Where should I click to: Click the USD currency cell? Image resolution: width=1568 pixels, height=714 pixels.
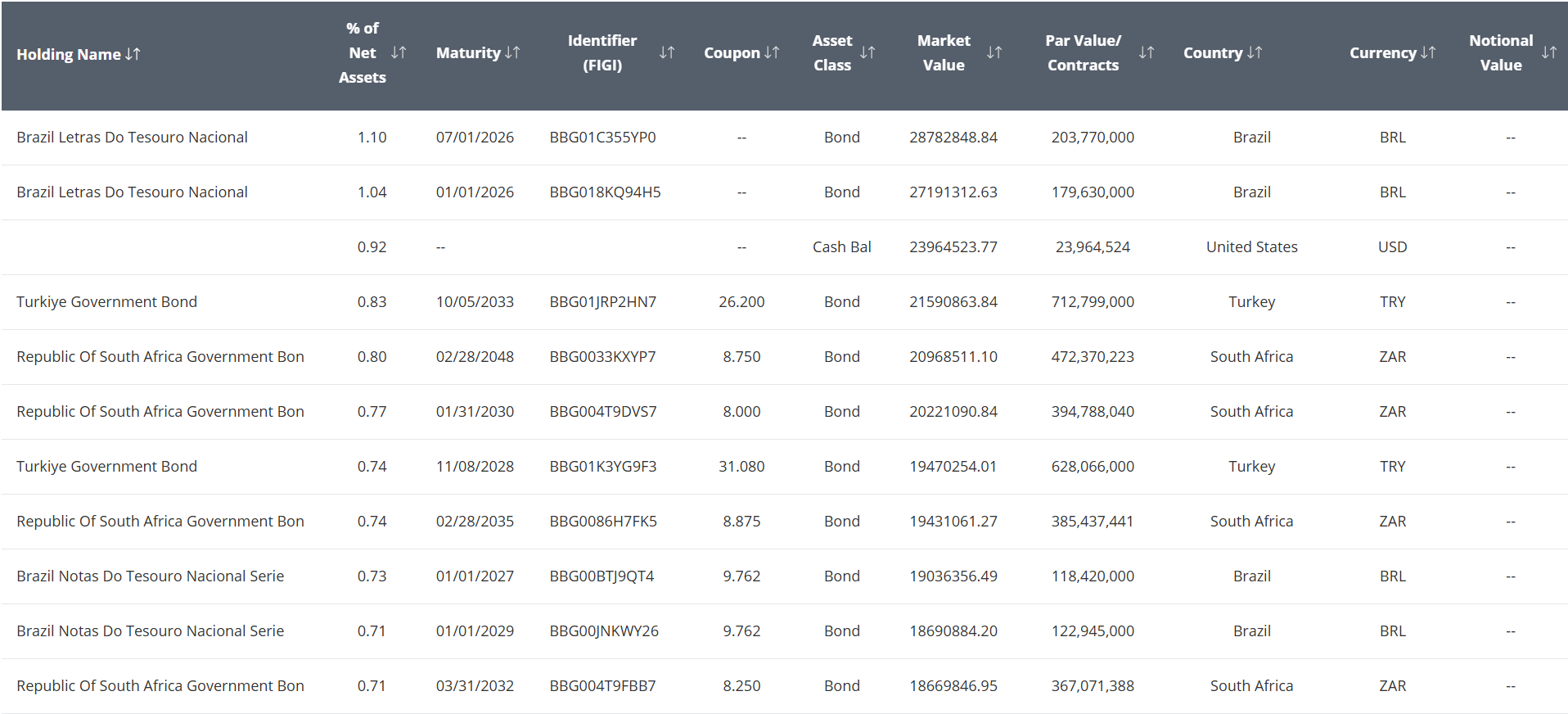click(1392, 246)
